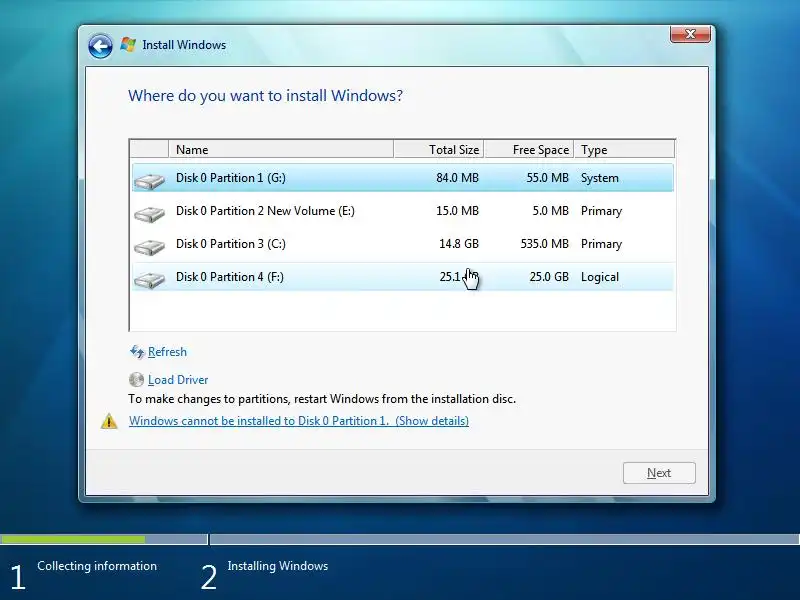Click drive icon for Disk 0 Partition 3
The width and height of the screenshot is (800, 600).
[x=149, y=247]
